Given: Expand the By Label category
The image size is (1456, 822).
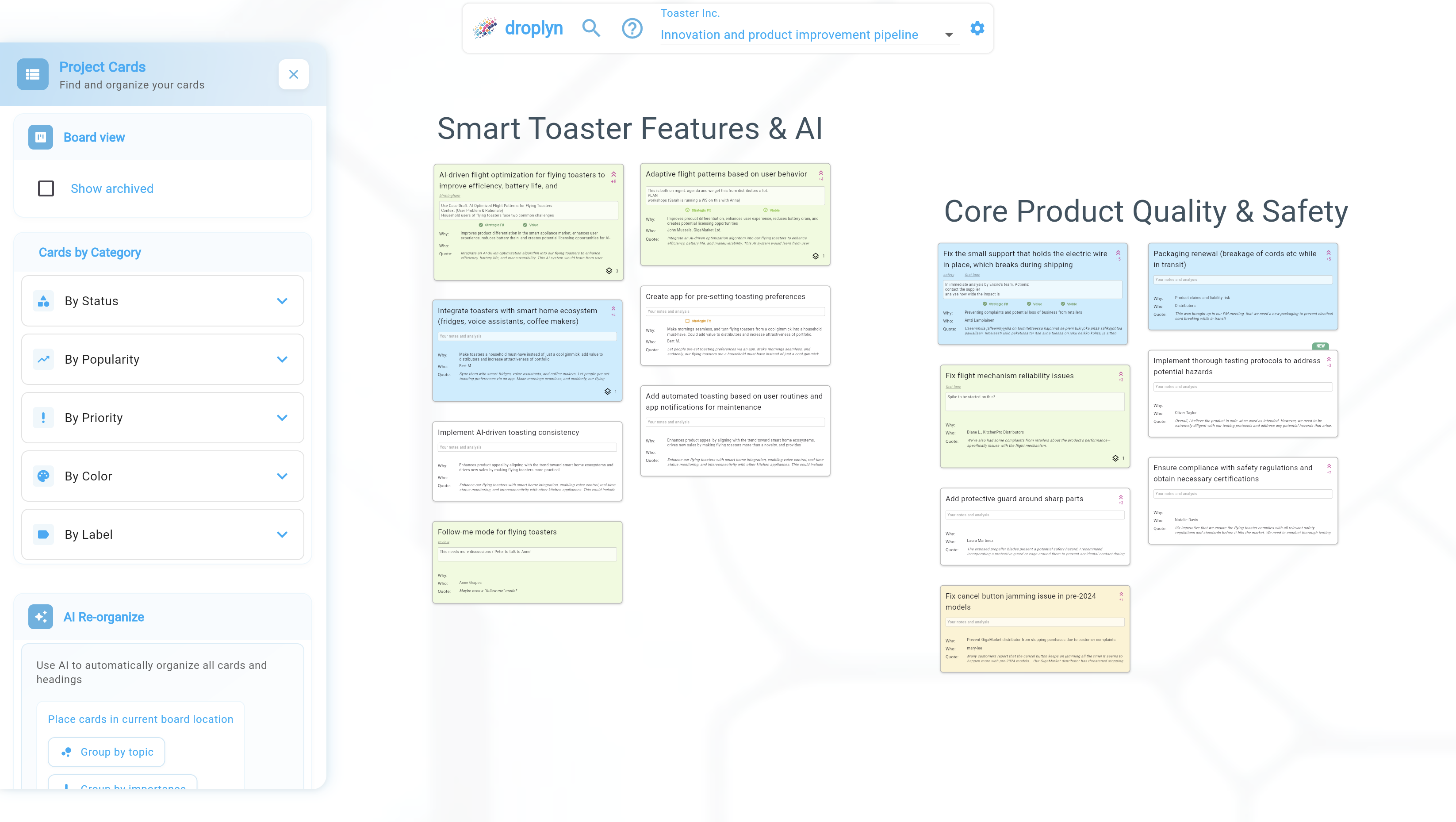Looking at the screenshot, I should (x=163, y=534).
